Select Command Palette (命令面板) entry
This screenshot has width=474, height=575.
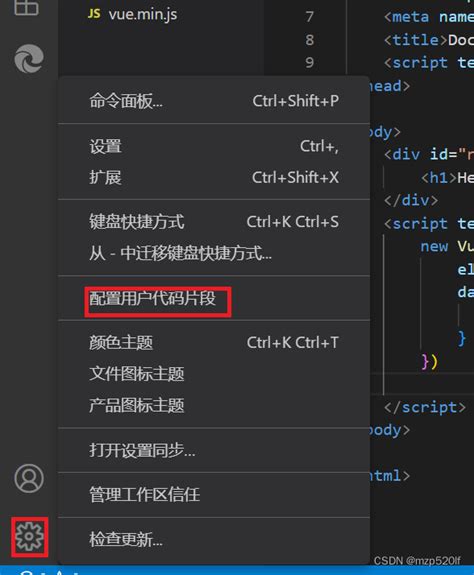[x=214, y=101]
